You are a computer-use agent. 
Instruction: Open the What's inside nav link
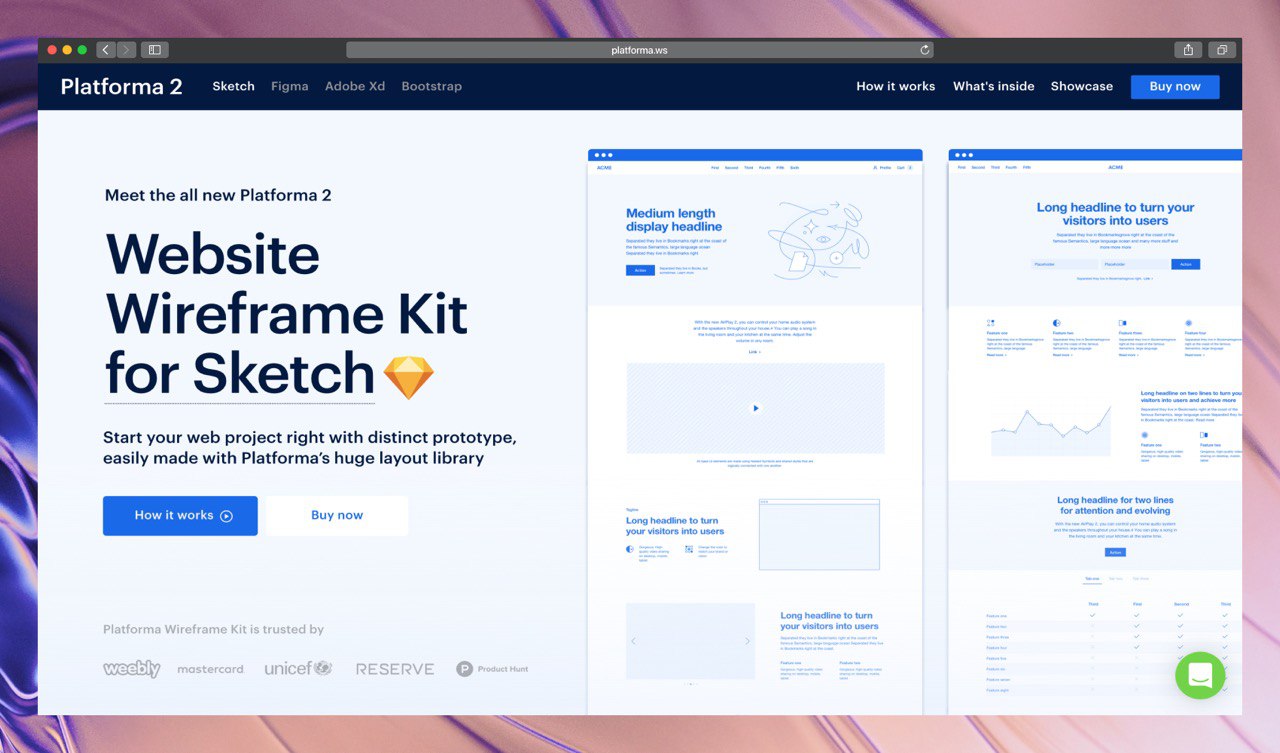(x=993, y=86)
